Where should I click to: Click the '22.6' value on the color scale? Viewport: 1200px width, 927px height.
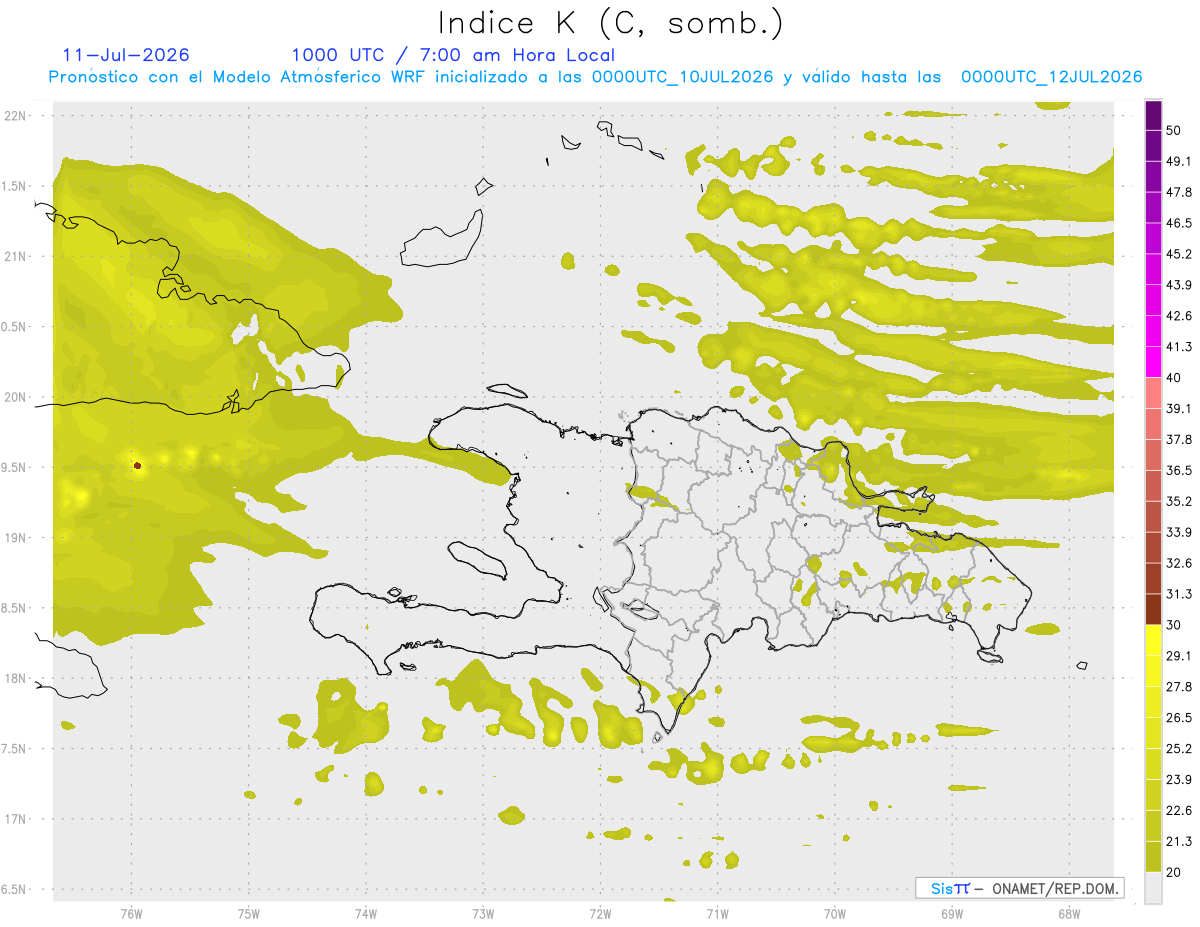(1180, 811)
